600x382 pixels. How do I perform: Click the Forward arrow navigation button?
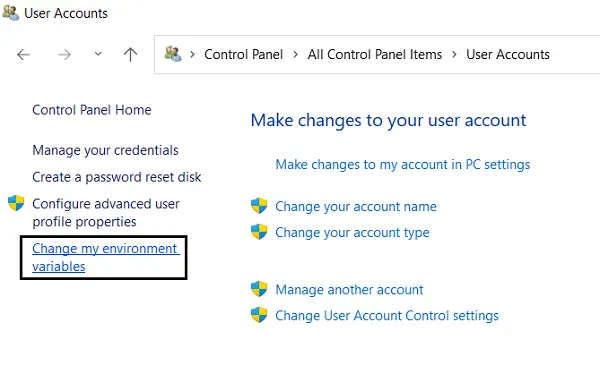(x=64, y=55)
